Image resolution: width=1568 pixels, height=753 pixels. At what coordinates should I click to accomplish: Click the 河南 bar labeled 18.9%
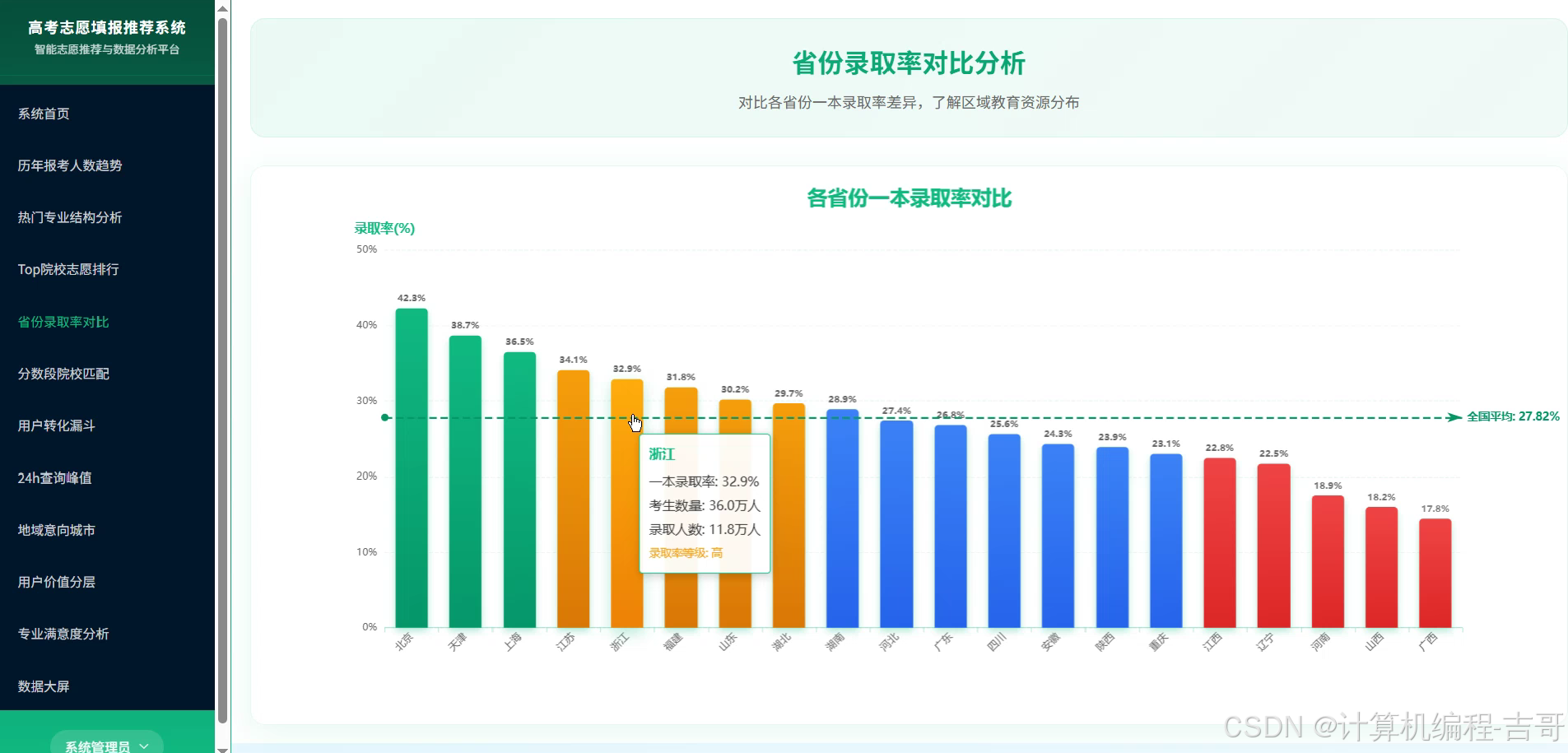pos(1328,561)
